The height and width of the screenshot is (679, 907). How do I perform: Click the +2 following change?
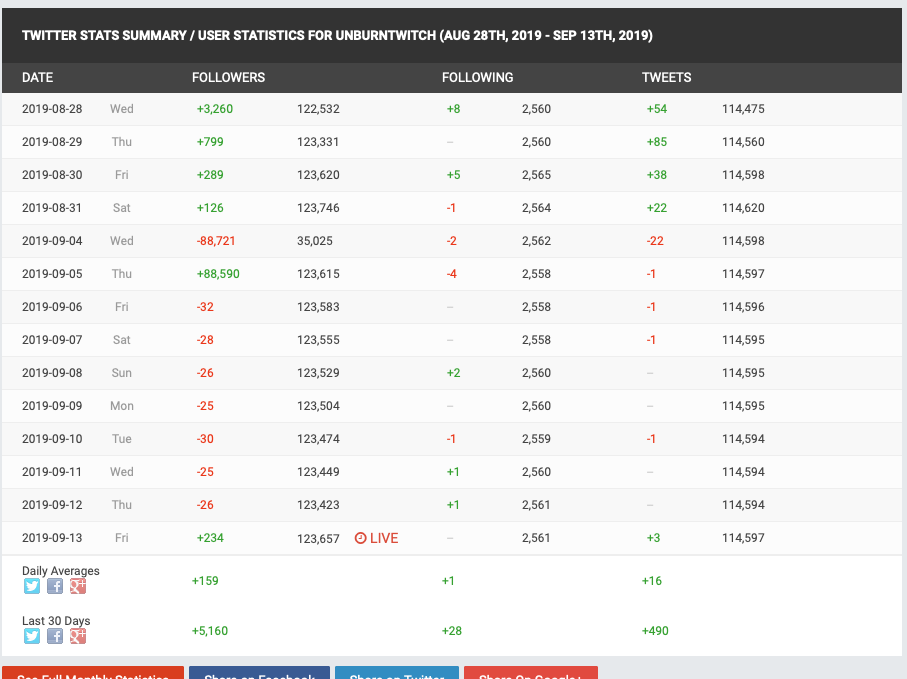(454, 372)
